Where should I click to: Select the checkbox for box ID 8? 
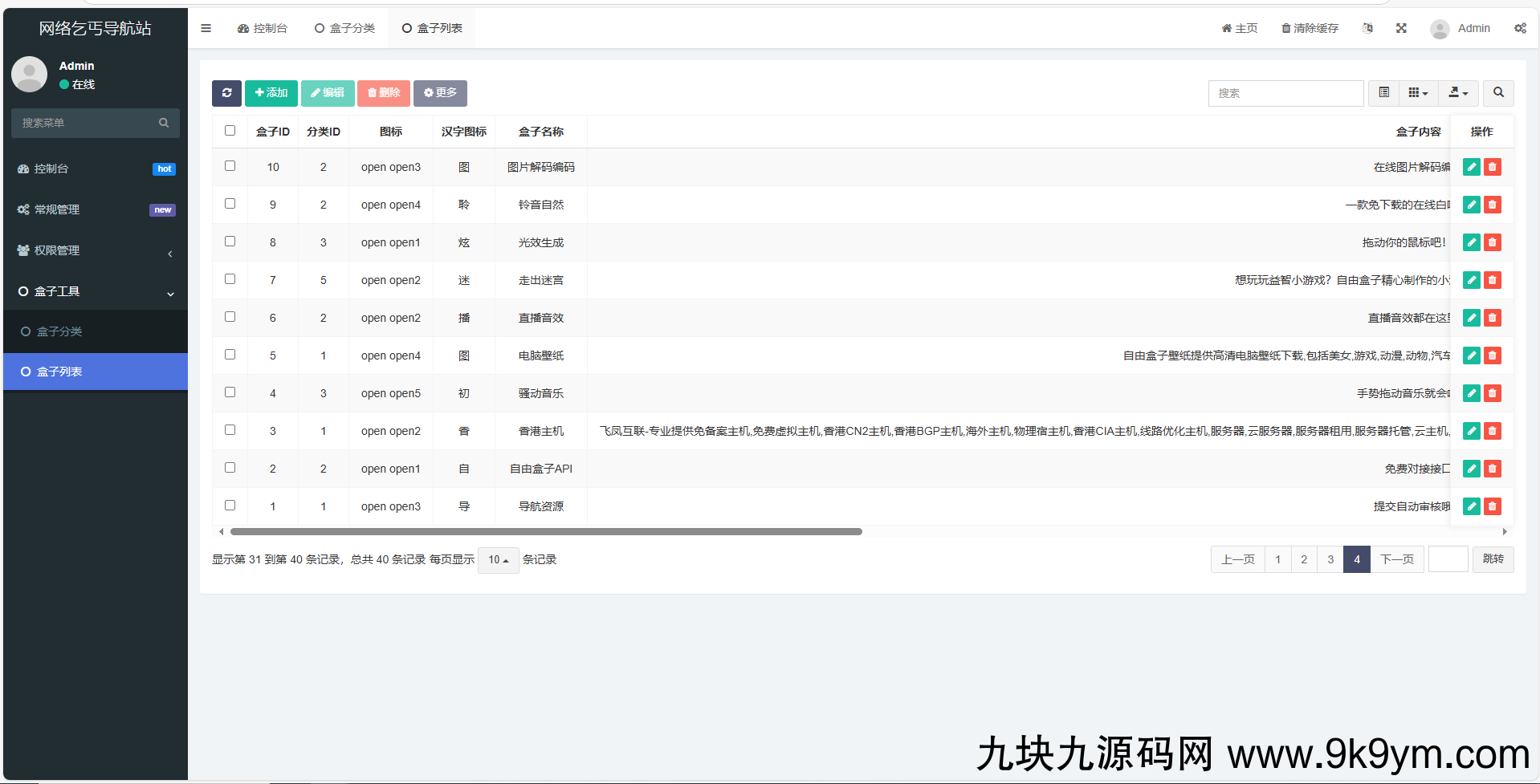pos(230,241)
